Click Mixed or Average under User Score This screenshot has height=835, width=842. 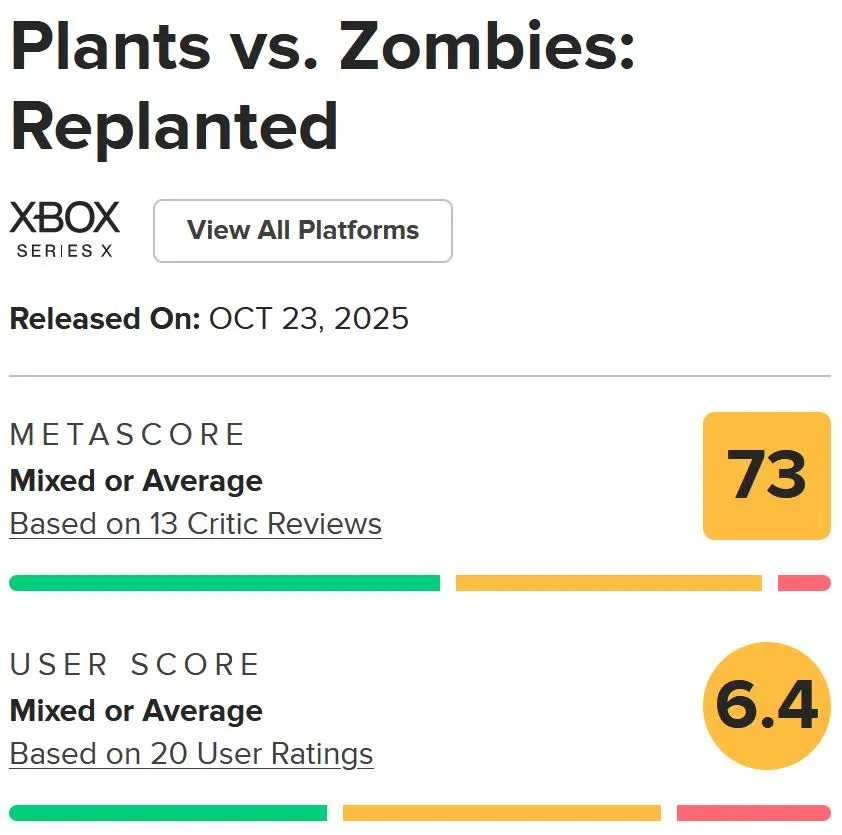[x=136, y=711]
